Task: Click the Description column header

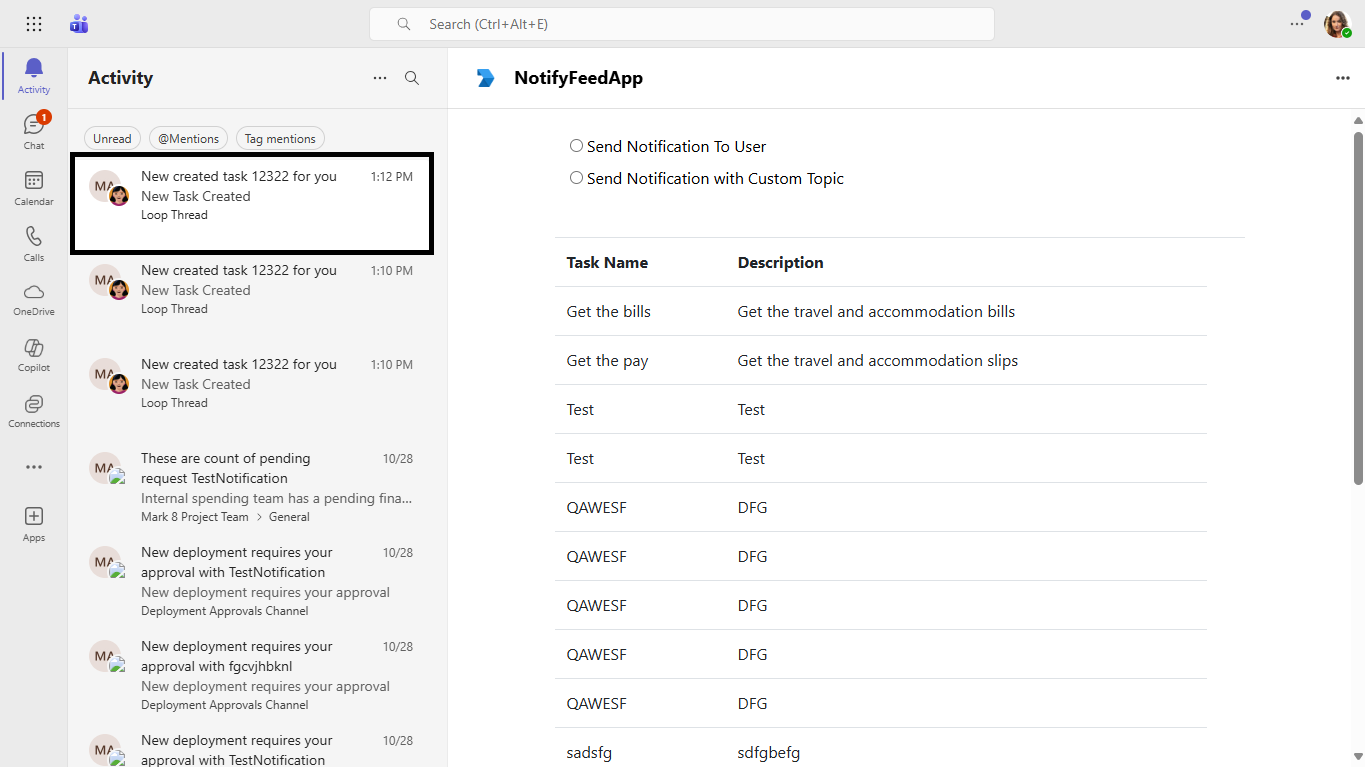Action: (780, 262)
